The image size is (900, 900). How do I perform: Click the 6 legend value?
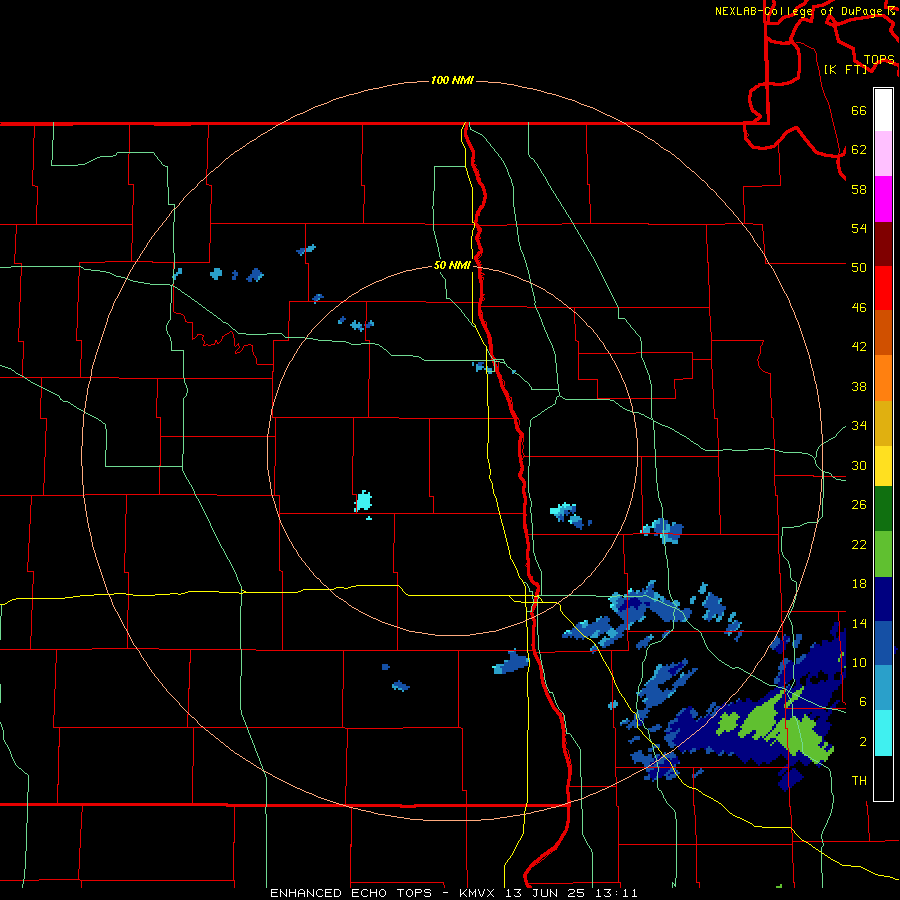pos(863,701)
